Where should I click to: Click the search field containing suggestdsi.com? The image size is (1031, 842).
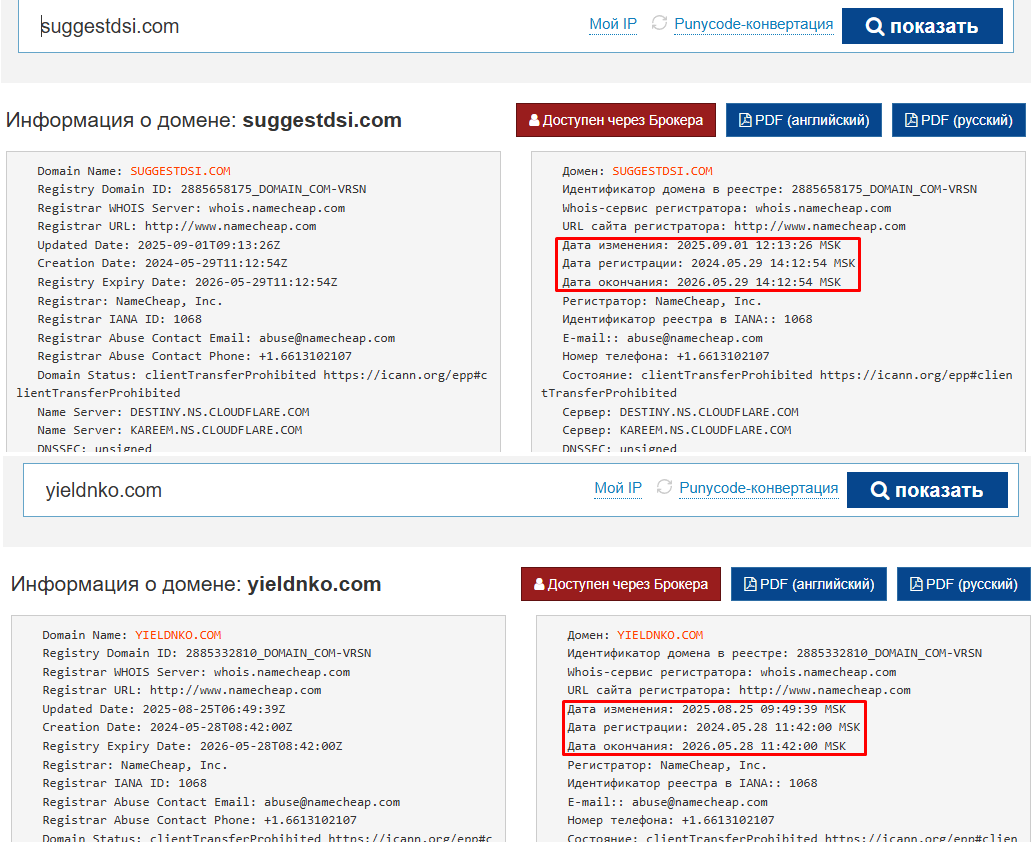point(300,27)
